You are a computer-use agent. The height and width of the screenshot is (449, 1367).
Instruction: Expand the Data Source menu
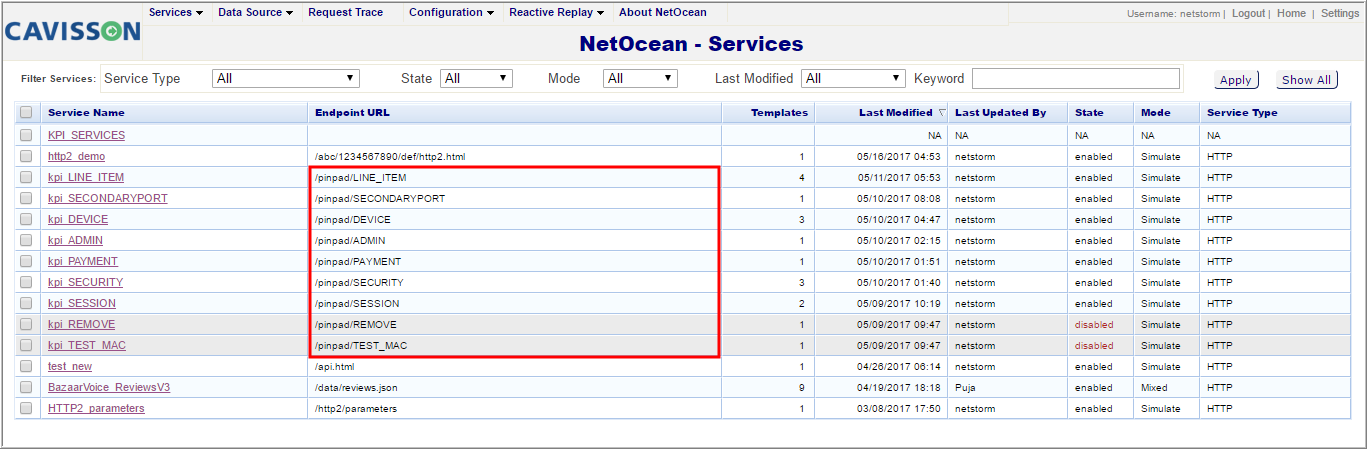click(256, 13)
